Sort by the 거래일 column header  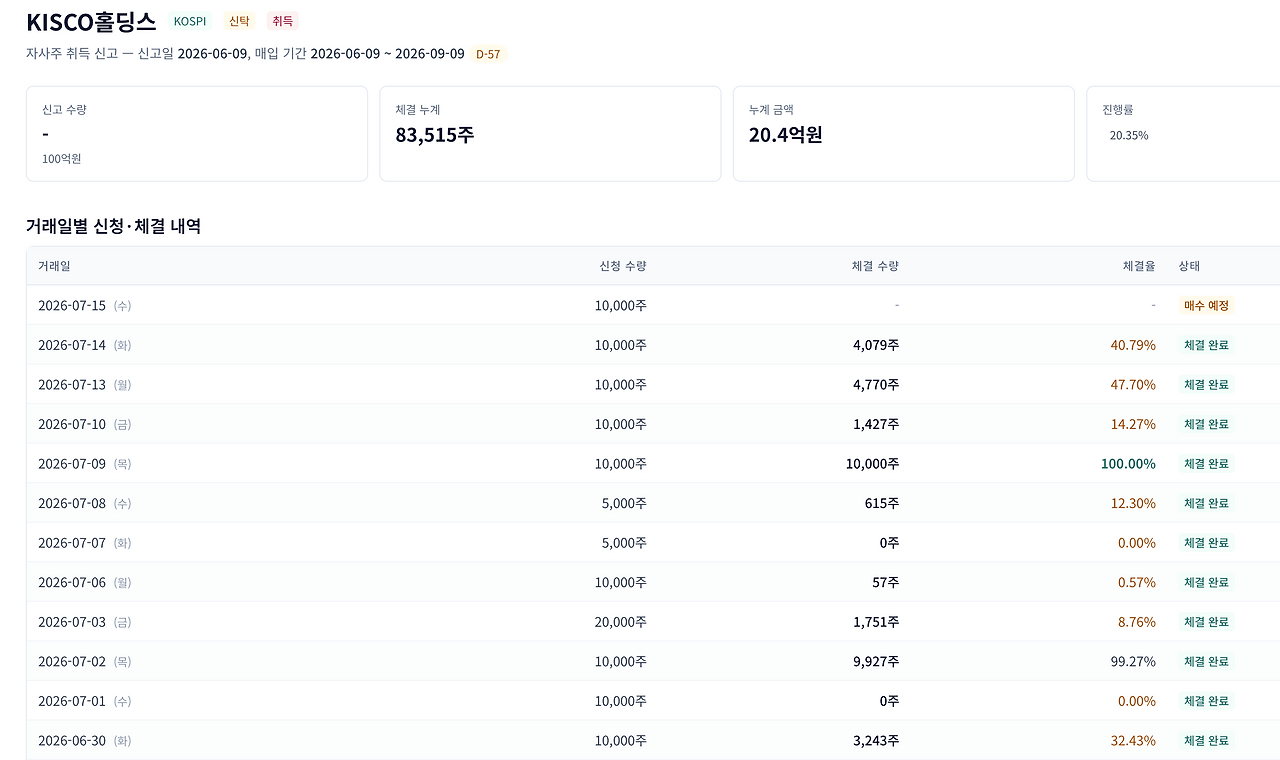point(54,266)
